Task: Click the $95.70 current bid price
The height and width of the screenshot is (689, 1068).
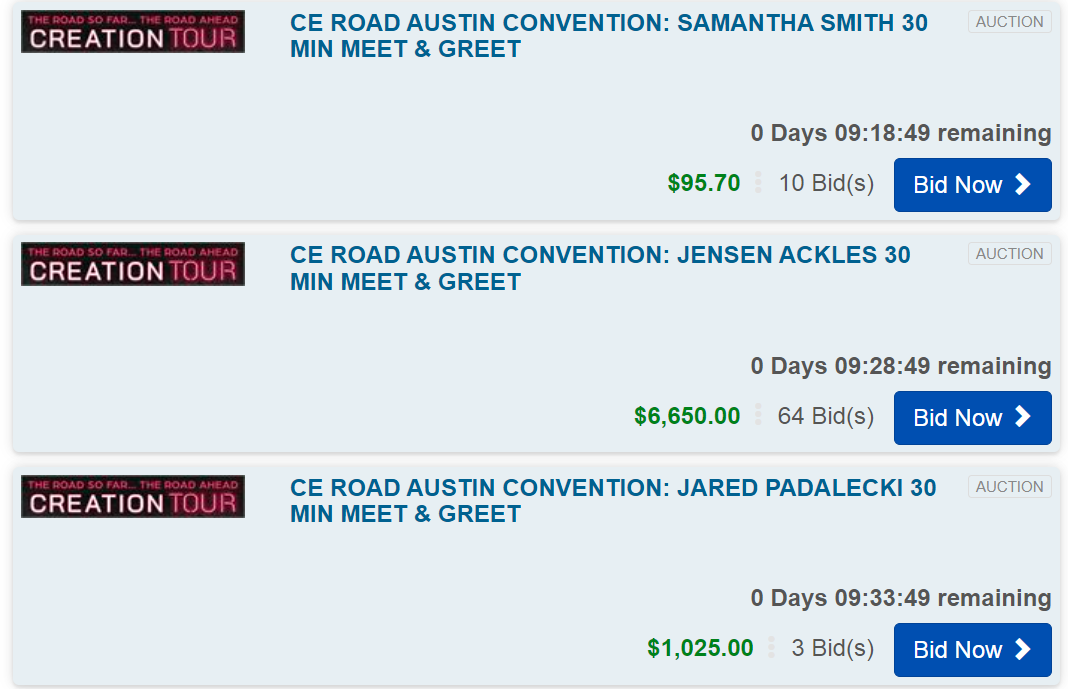Action: (x=704, y=183)
